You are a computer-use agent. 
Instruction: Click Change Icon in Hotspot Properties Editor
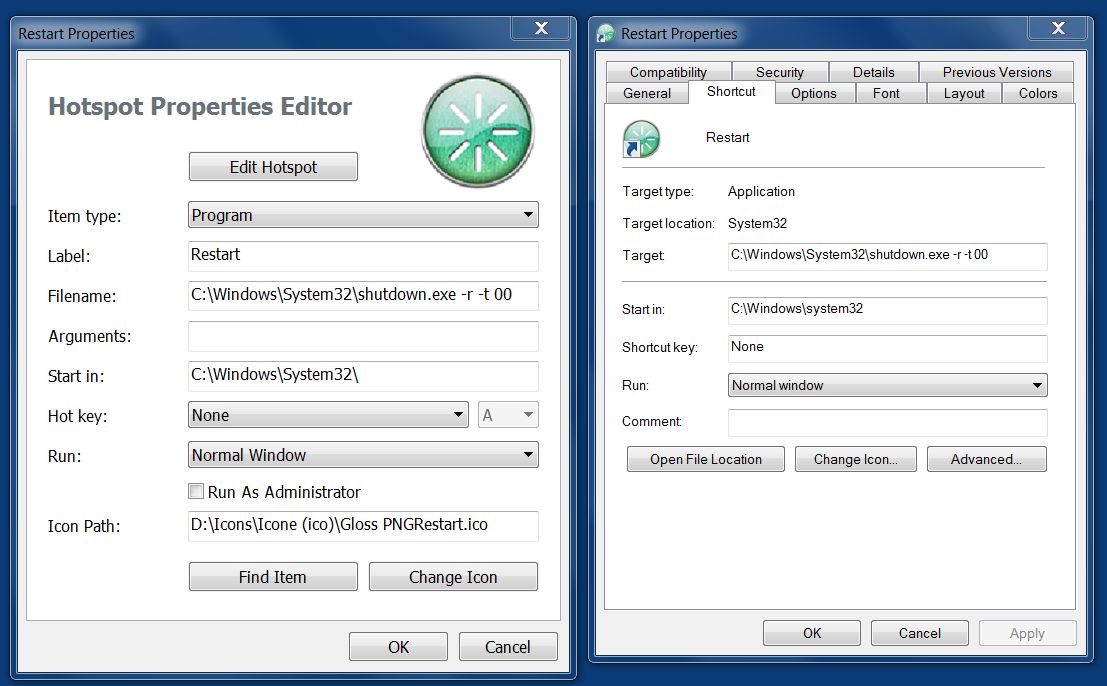click(x=453, y=577)
